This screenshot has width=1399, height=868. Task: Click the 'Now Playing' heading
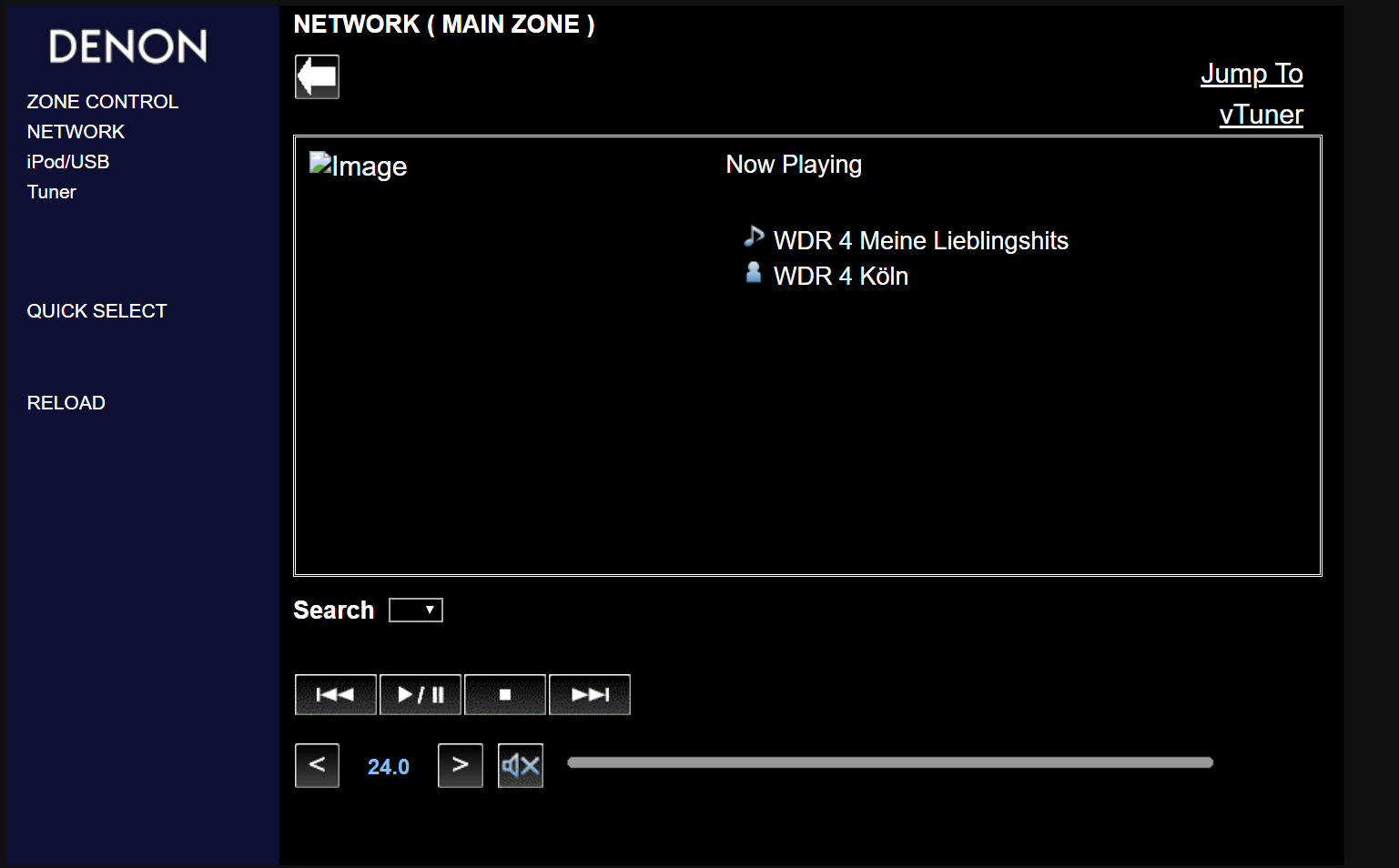794,165
